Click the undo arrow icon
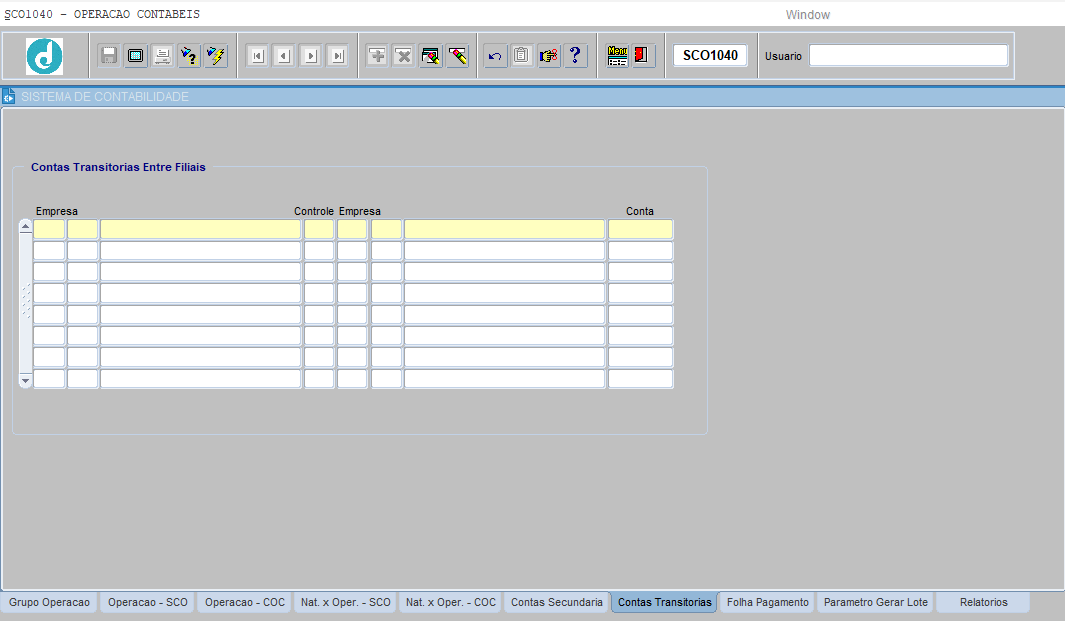Screen dimensions: 1065x621 494,56
